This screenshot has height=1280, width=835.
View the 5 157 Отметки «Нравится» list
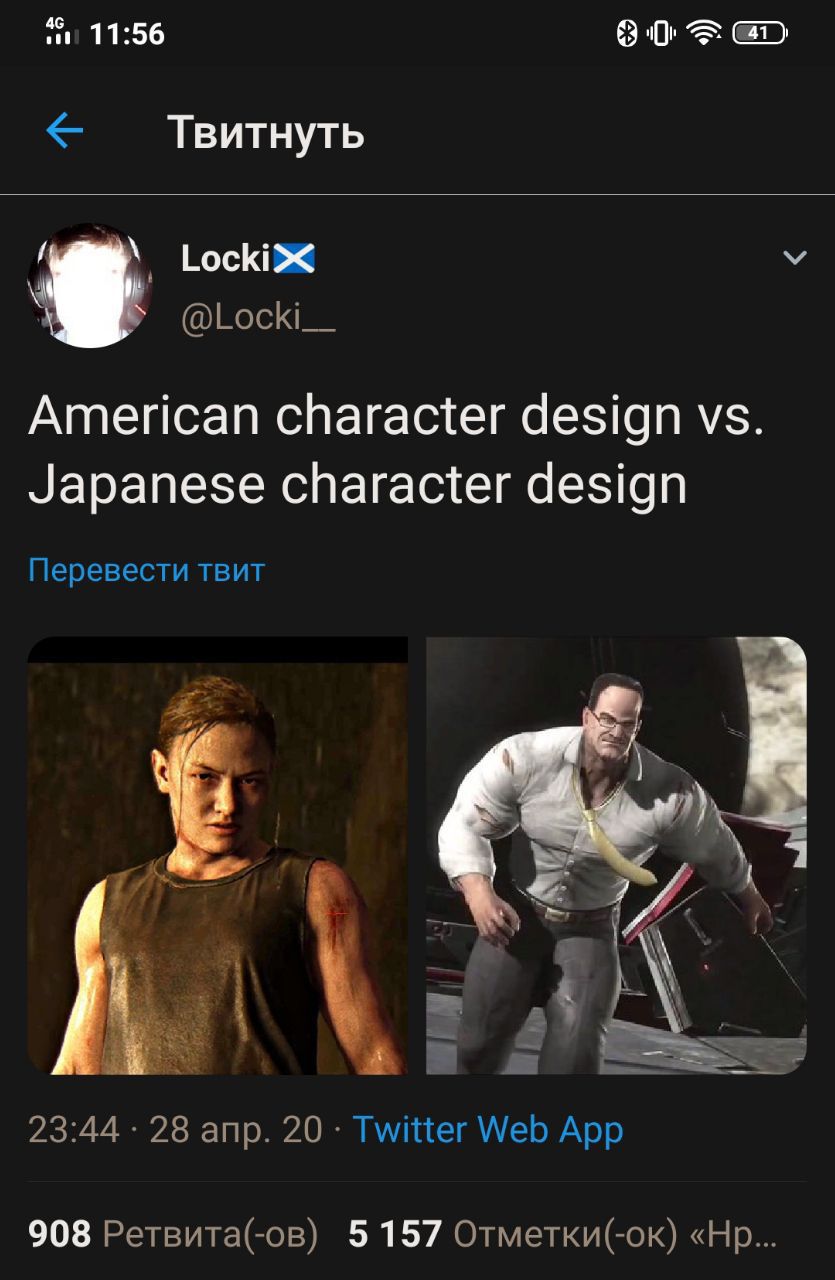pyautogui.click(x=562, y=1235)
